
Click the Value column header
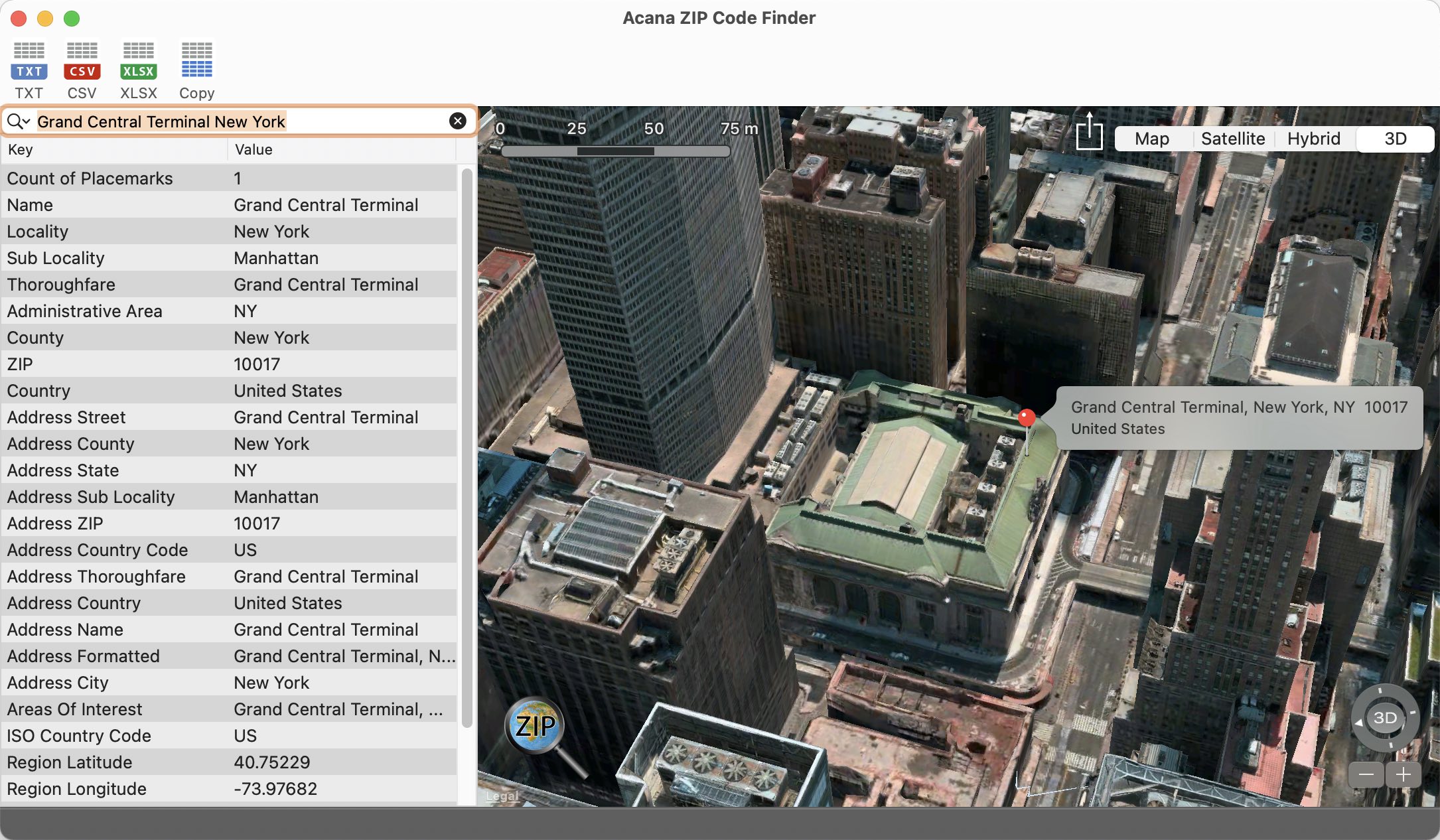click(x=342, y=149)
